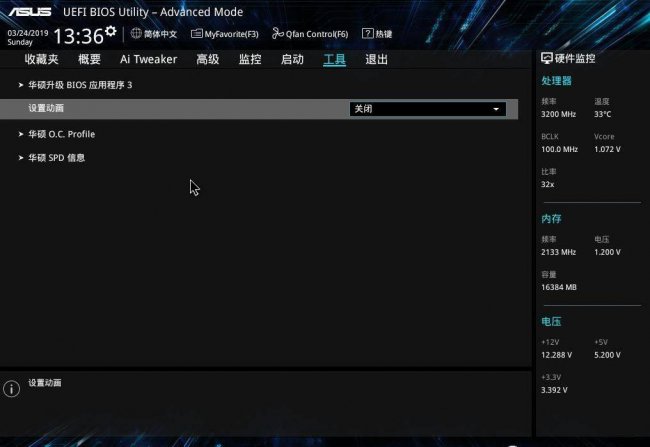Click the 3200 MHz frequency value

click(x=558, y=114)
